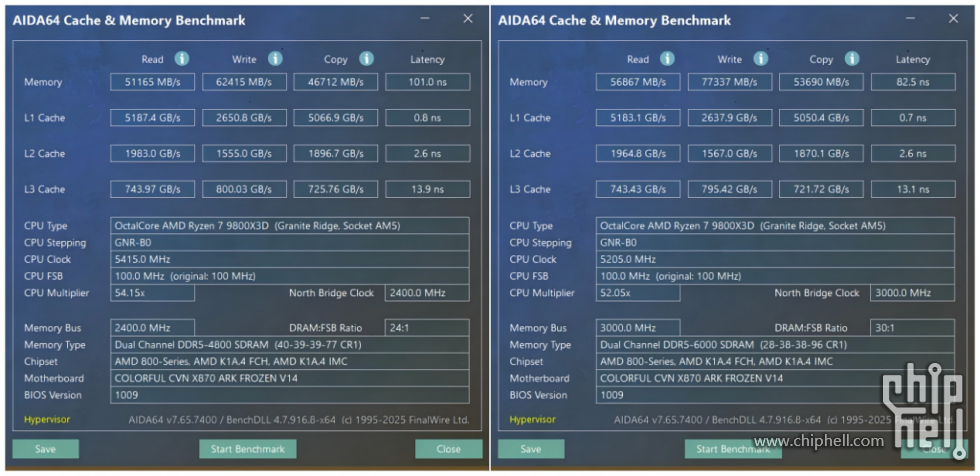Image resolution: width=980 pixels, height=476 pixels.
Task: Select L1 Cache Write value 2650.8 GB/s
Action: 244,117
